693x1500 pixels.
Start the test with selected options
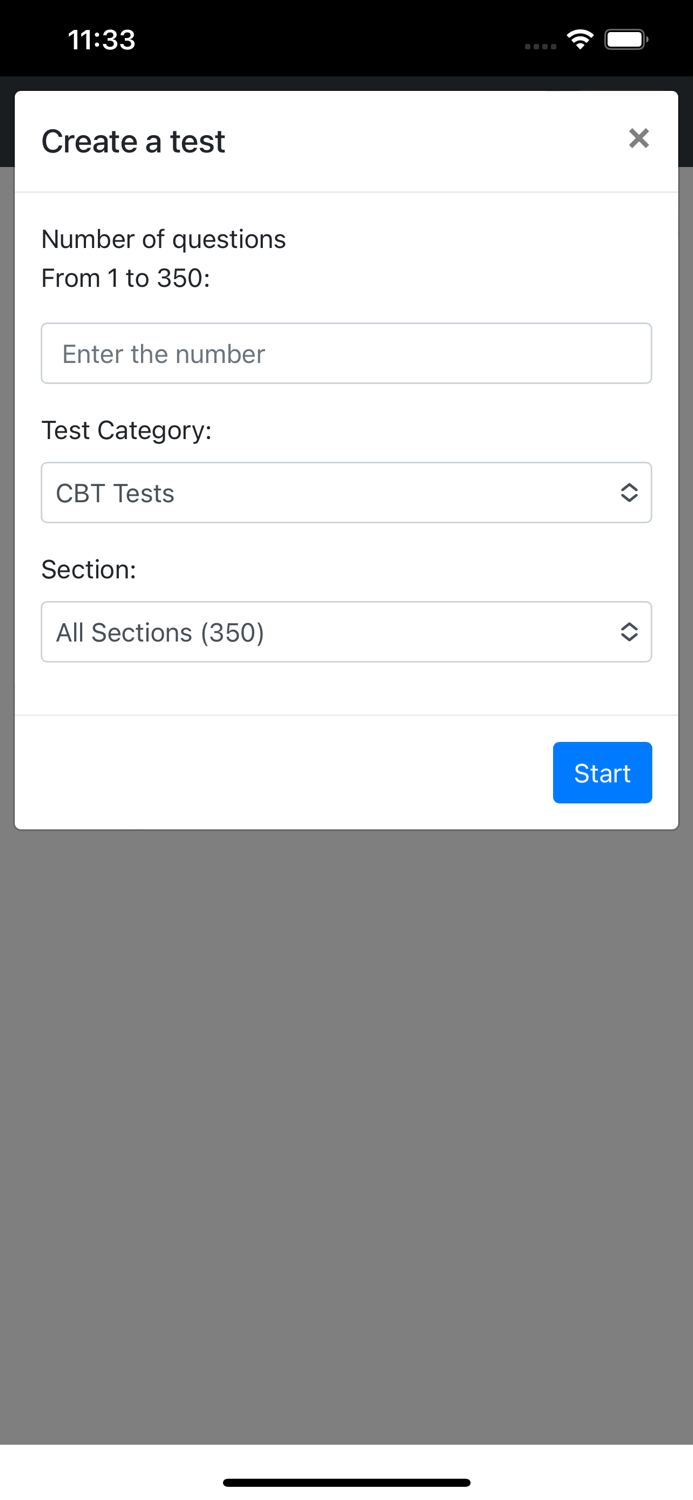[602, 772]
